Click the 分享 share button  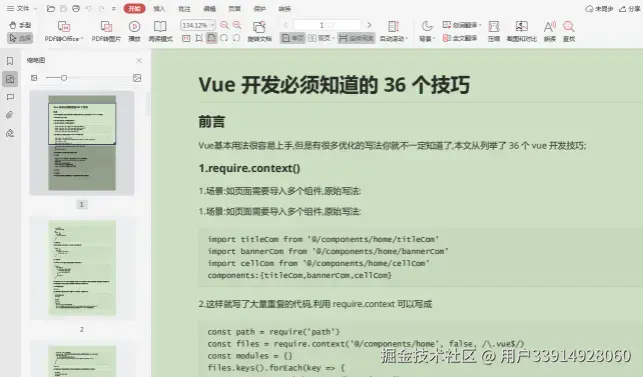pyautogui.click(x=629, y=9)
